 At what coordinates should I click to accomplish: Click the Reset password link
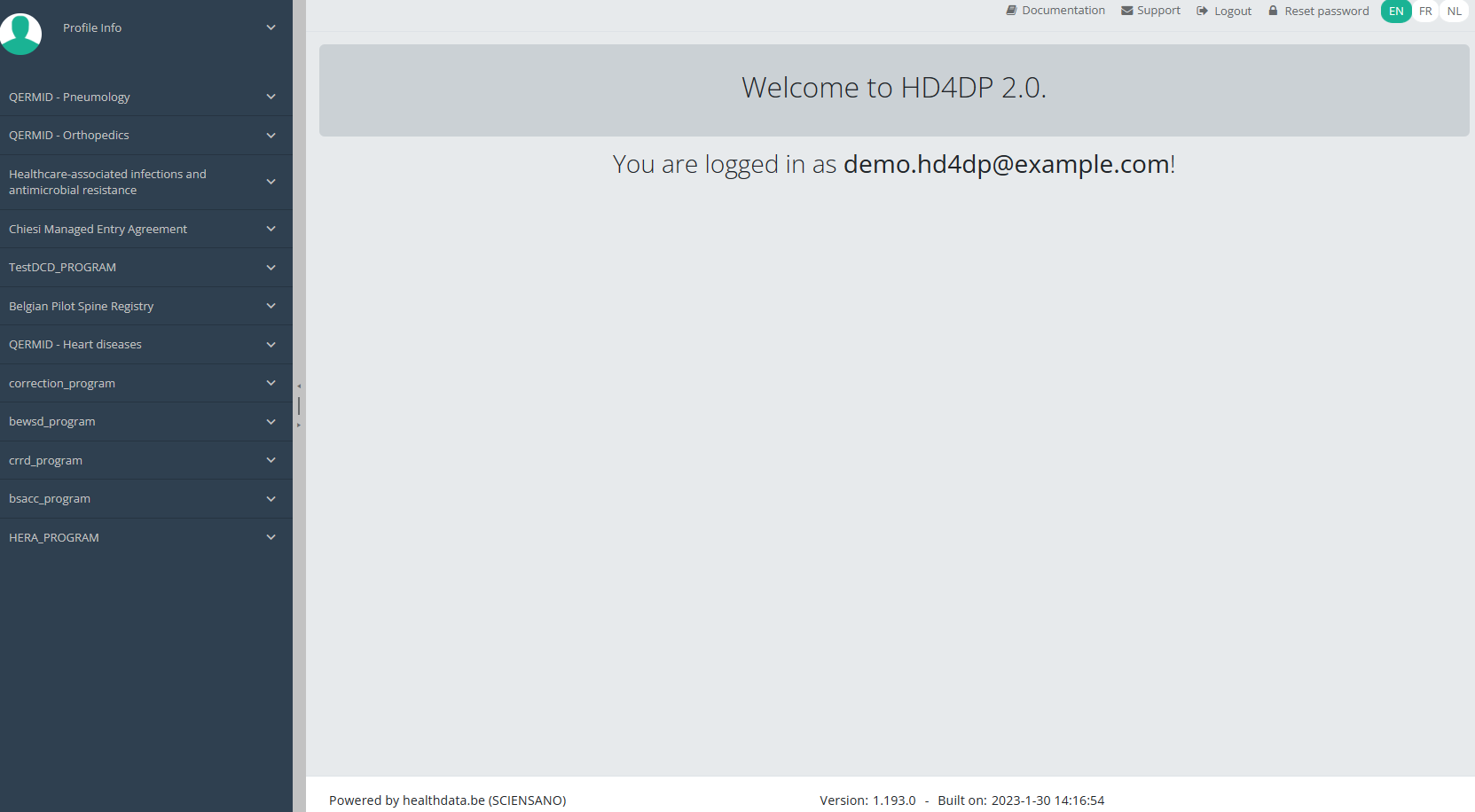[x=1326, y=12]
